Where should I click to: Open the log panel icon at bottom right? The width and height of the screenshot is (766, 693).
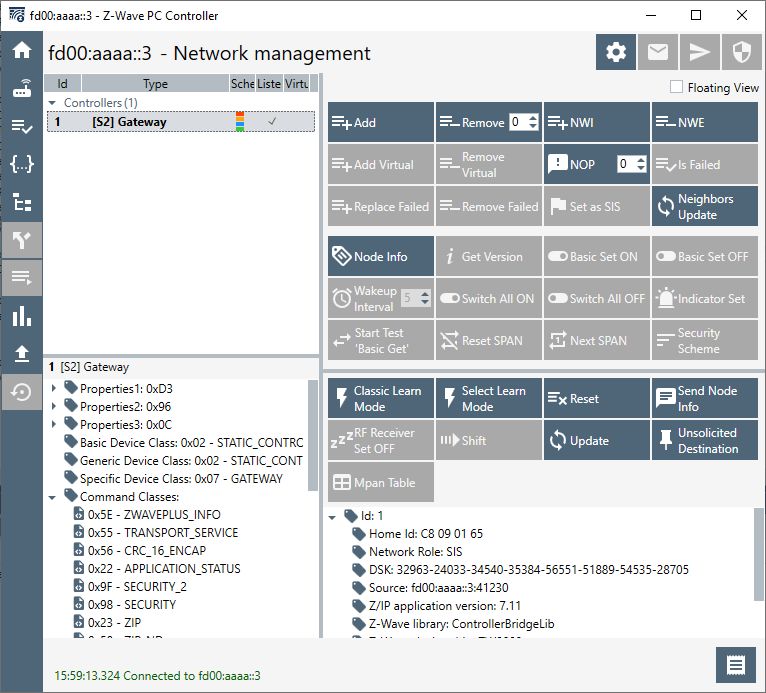click(x=736, y=665)
